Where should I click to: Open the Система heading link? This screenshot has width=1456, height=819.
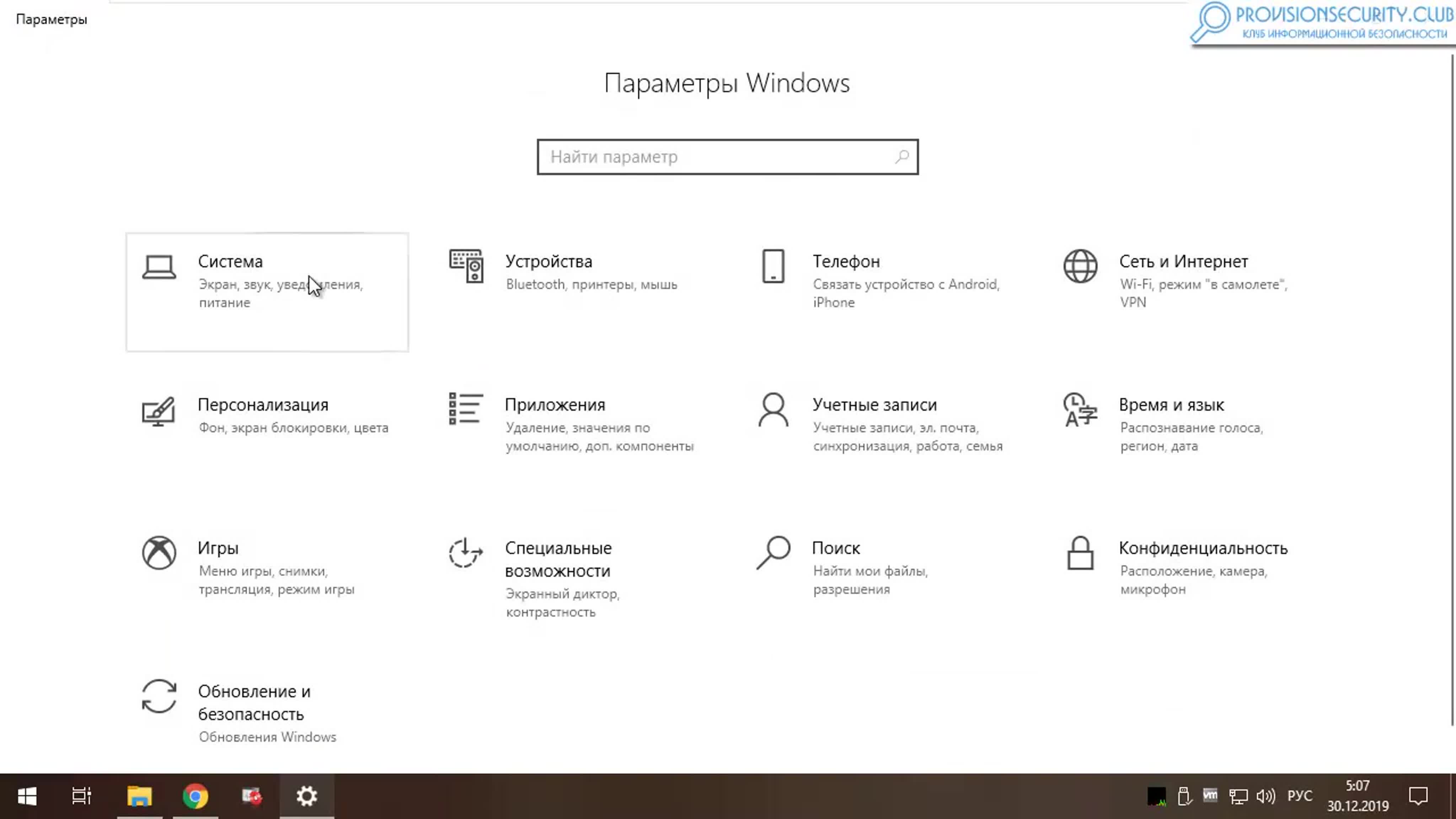click(230, 262)
